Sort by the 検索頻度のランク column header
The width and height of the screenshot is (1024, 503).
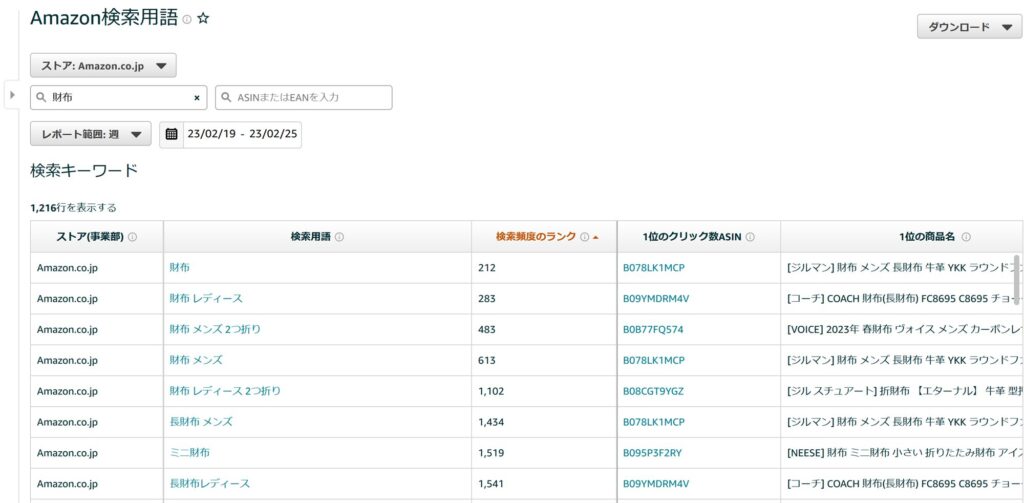click(x=536, y=237)
